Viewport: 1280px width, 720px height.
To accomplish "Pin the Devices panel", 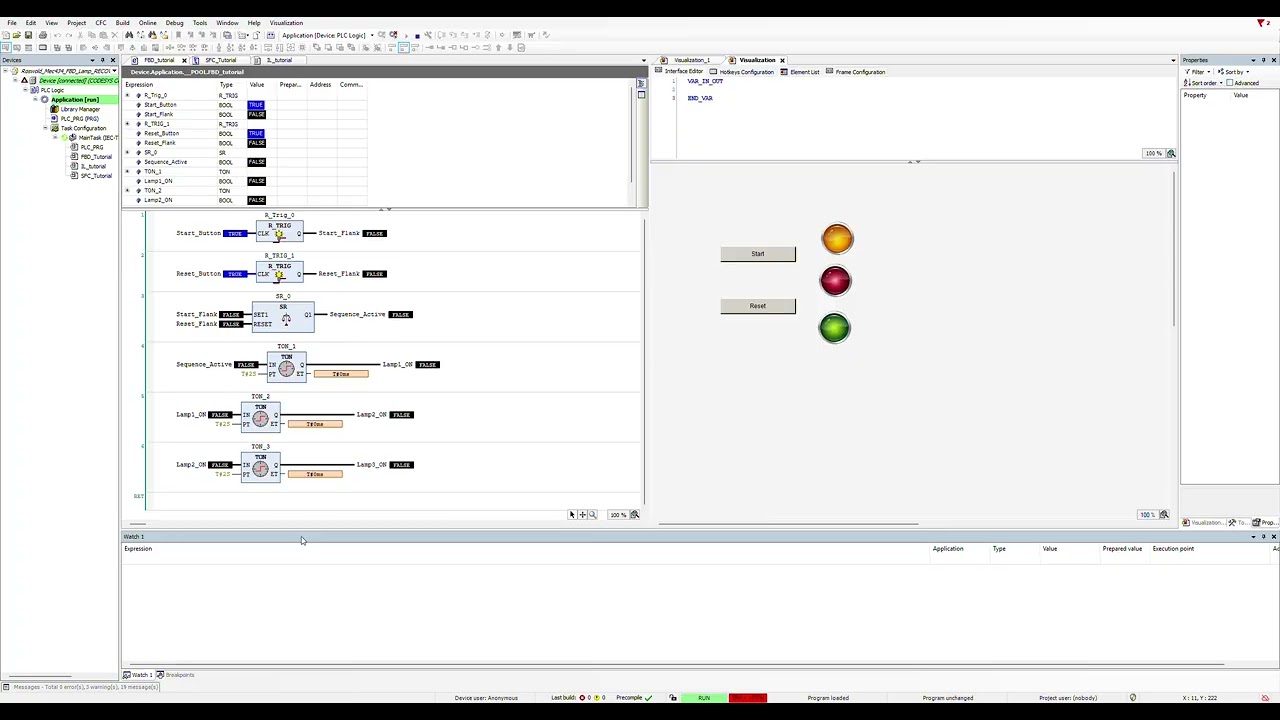I will pyautogui.click(x=102, y=60).
